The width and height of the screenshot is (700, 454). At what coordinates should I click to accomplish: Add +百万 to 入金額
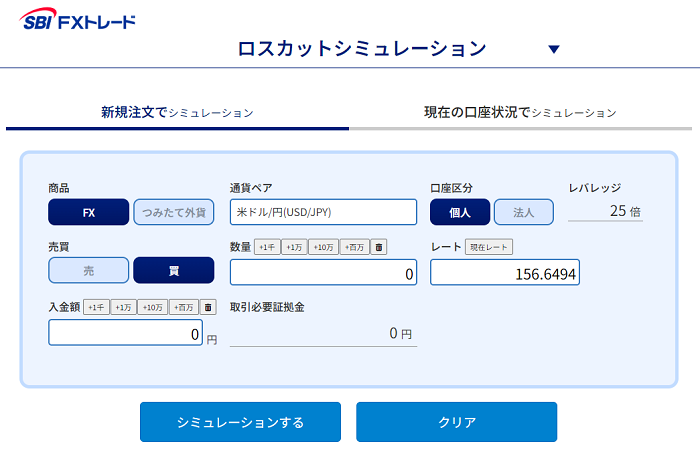click(x=183, y=307)
